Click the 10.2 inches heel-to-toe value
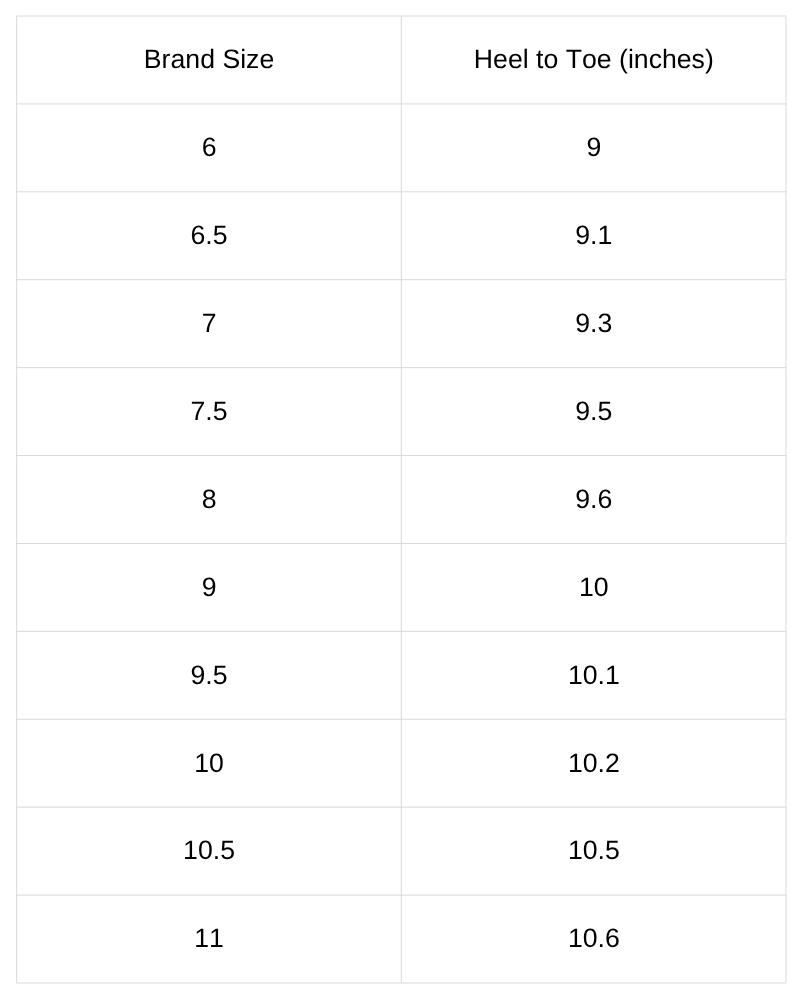The height and width of the screenshot is (1000, 800). click(x=593, y=763)
